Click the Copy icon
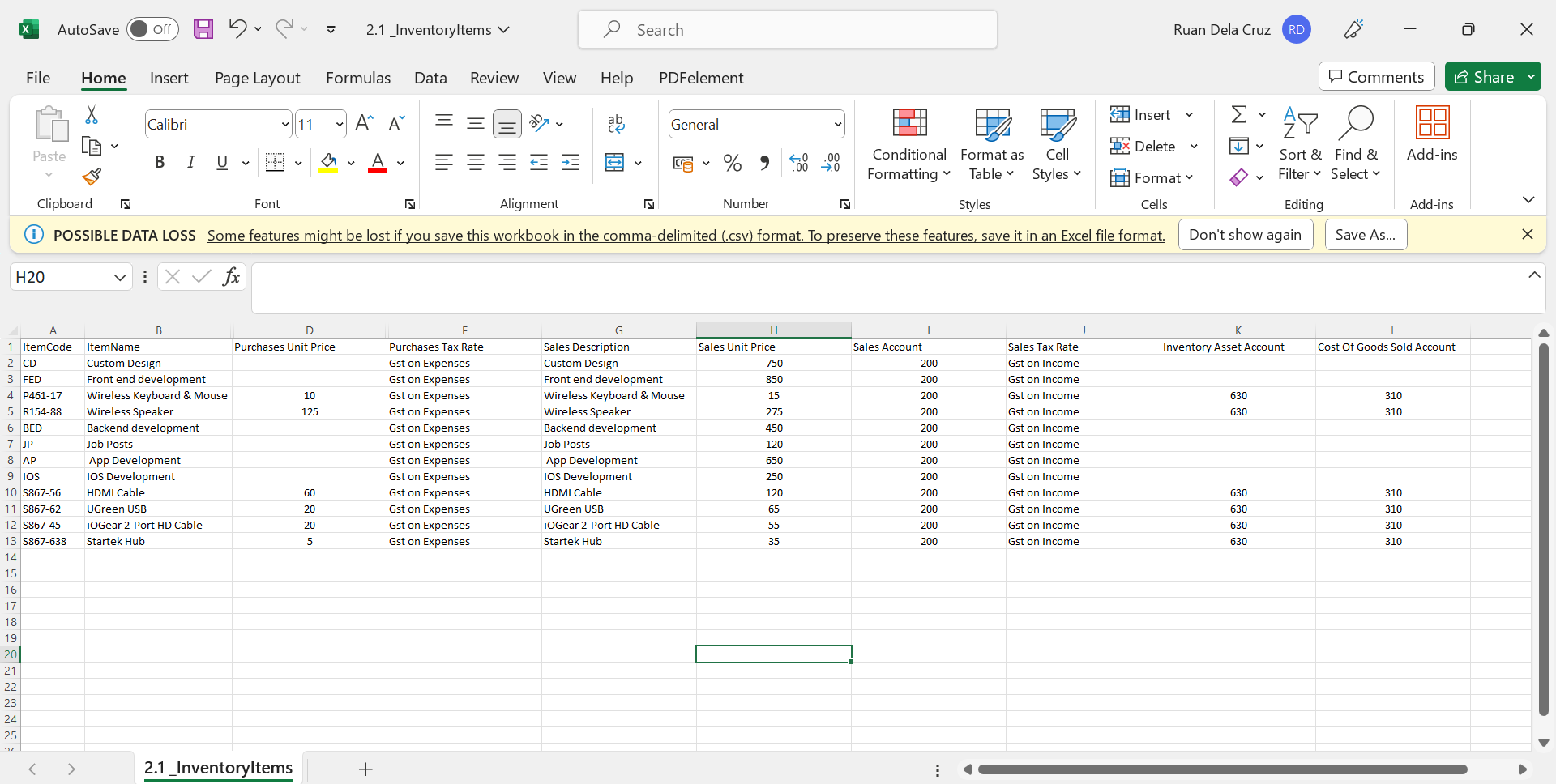The width and height of the screenshot is (1556, 784). [x=92, y=146]
